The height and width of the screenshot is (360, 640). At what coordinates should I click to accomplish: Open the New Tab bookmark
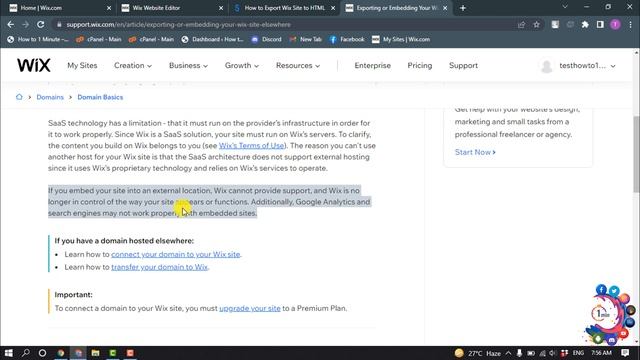point(306,39)
